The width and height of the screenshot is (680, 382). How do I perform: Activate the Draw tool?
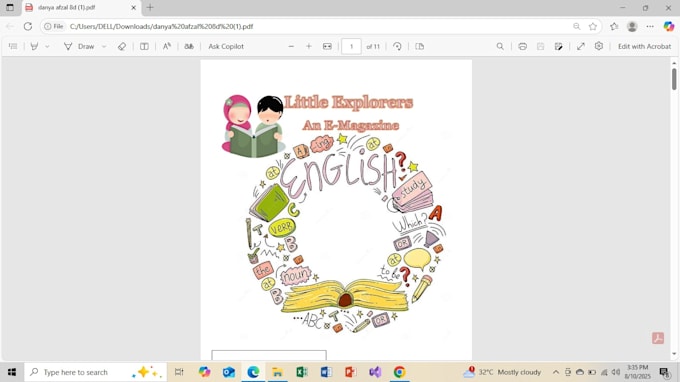[79, 46]
